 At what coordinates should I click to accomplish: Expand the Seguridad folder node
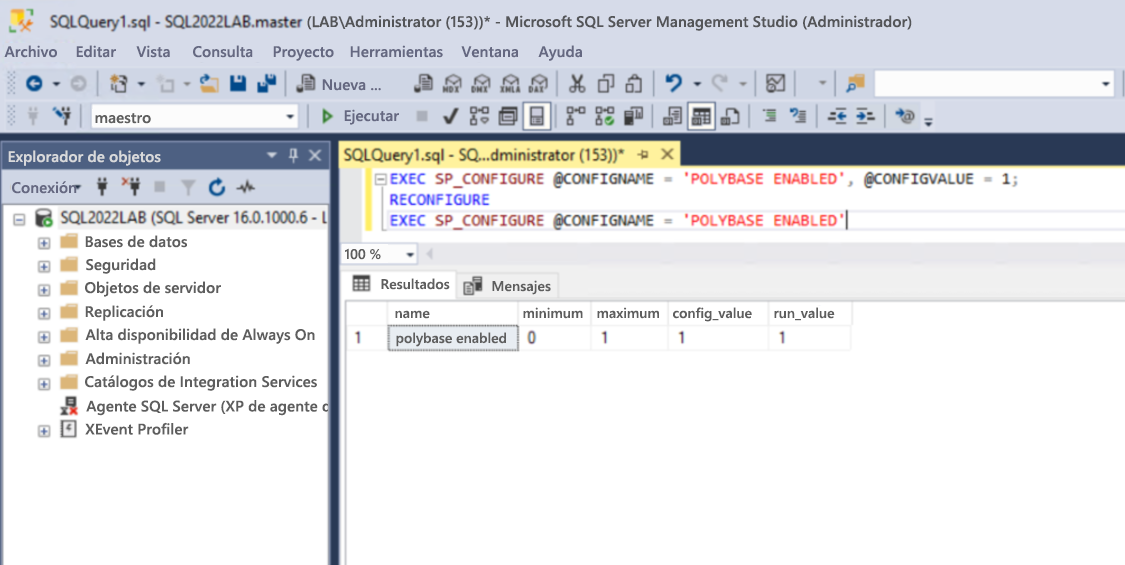click(44, 266)
